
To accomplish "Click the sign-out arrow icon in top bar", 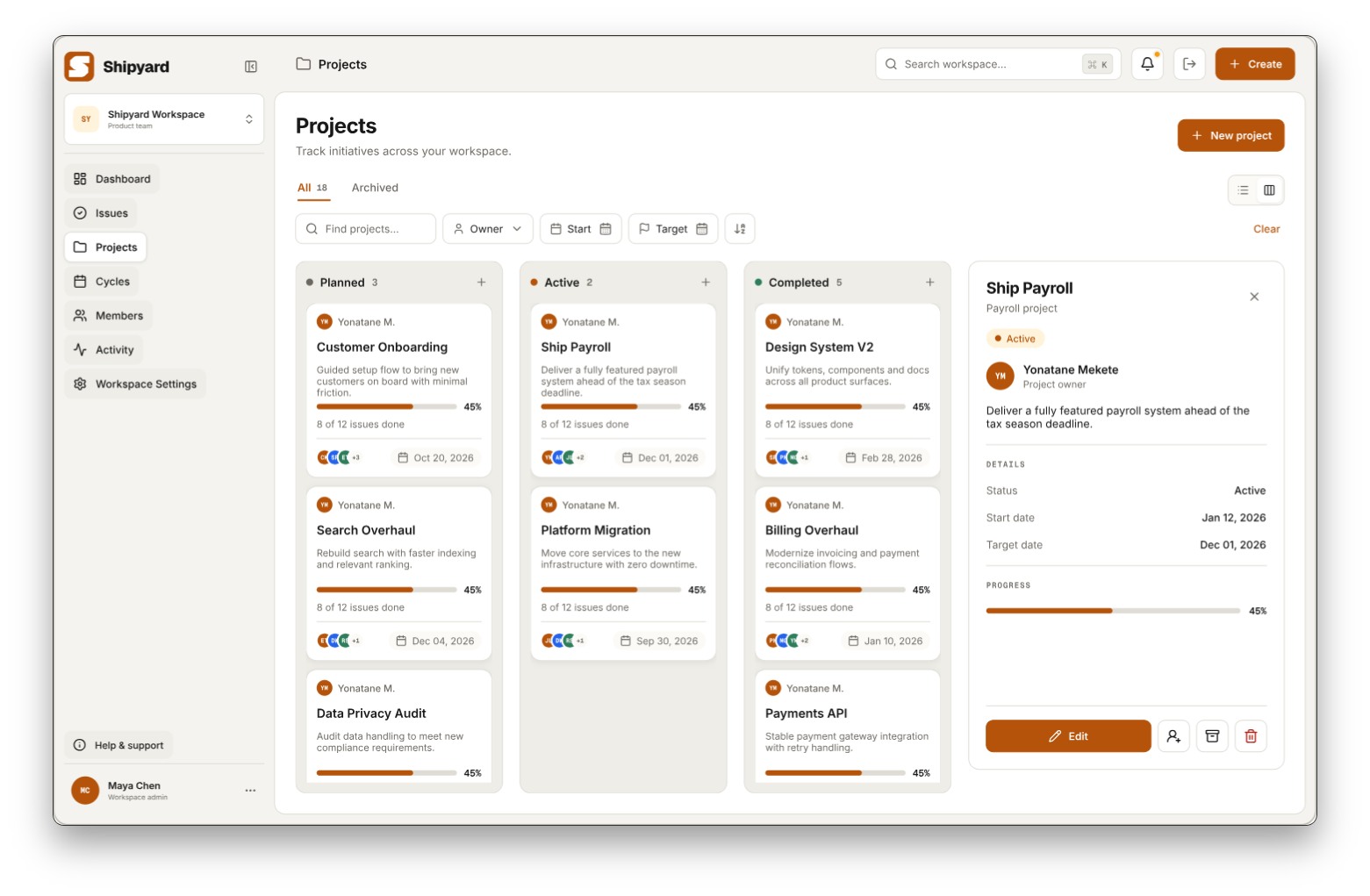I will pyautogui.click(x=1189, y=64).
